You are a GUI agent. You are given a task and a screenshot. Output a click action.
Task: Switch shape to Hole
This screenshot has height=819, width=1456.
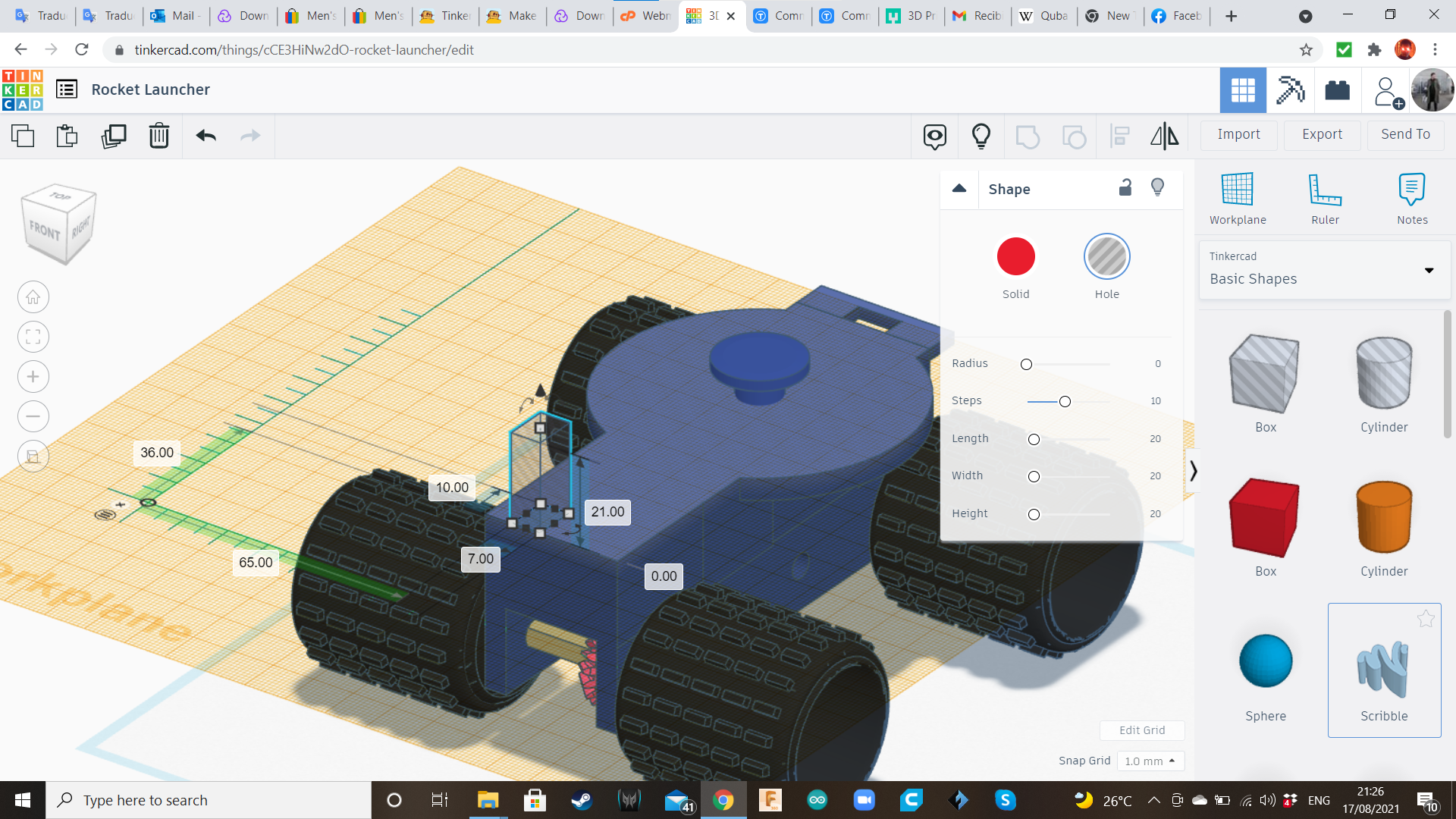(1106, 257)
